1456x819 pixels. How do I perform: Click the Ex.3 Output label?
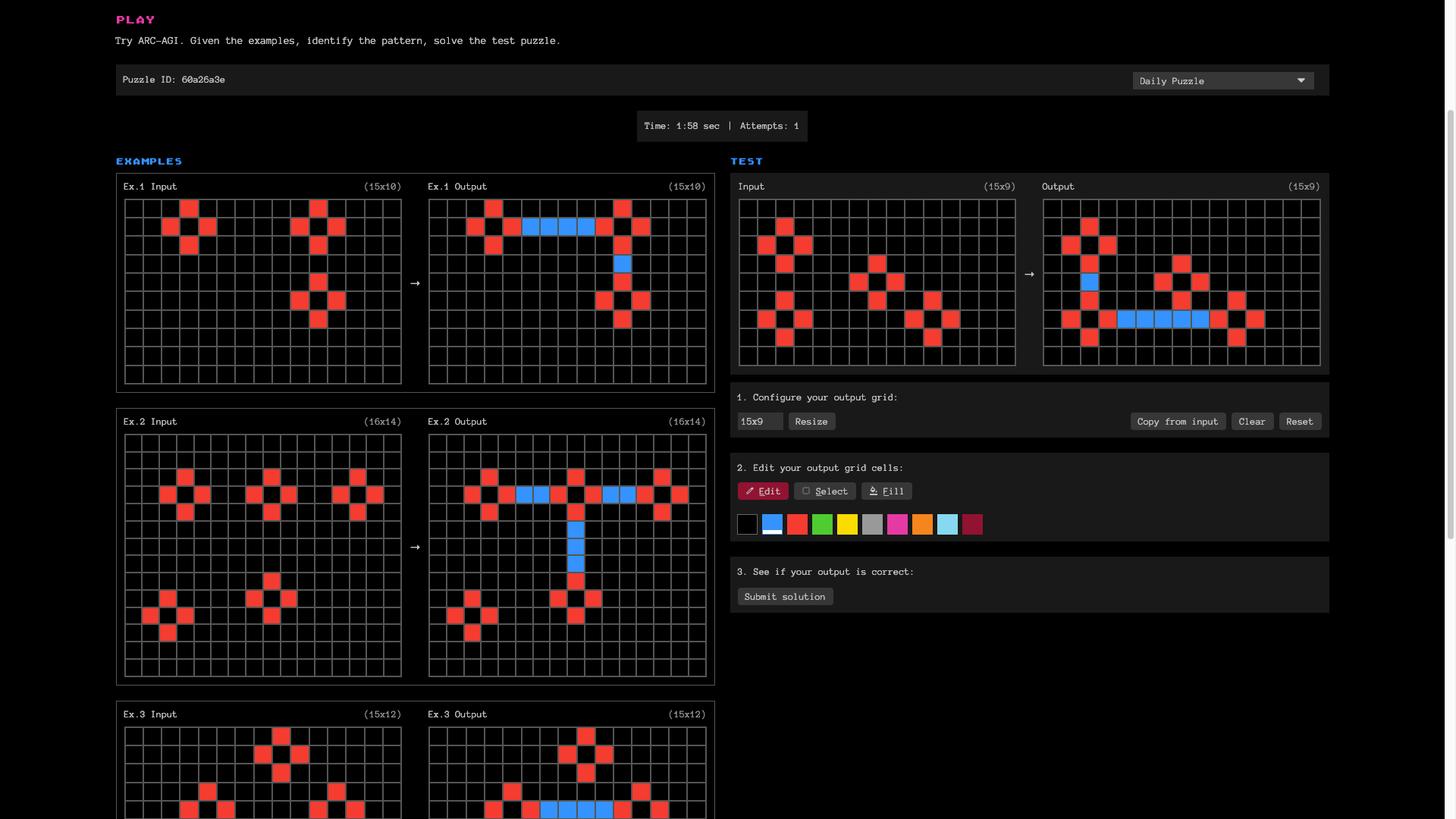click(x=457, y=714)
